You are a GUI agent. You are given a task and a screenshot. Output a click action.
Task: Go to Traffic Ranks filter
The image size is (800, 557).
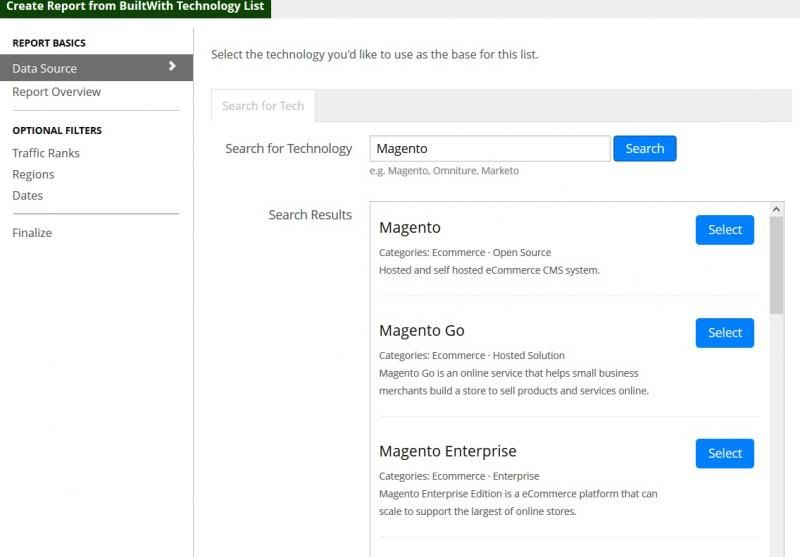tap(46, 153)
